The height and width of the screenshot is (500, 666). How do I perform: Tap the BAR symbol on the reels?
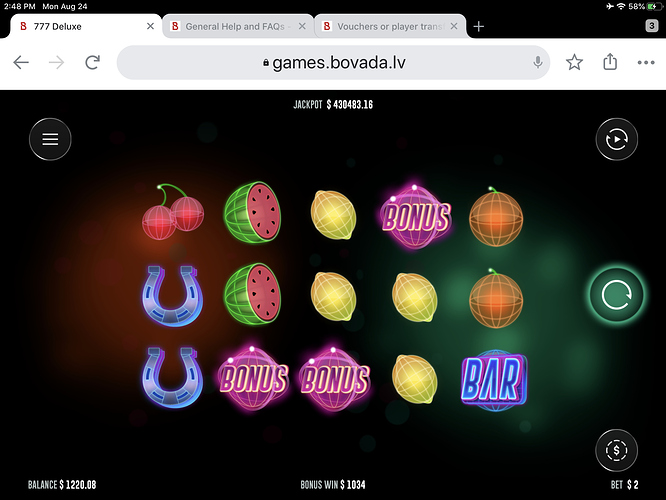(x=494, y=379)
